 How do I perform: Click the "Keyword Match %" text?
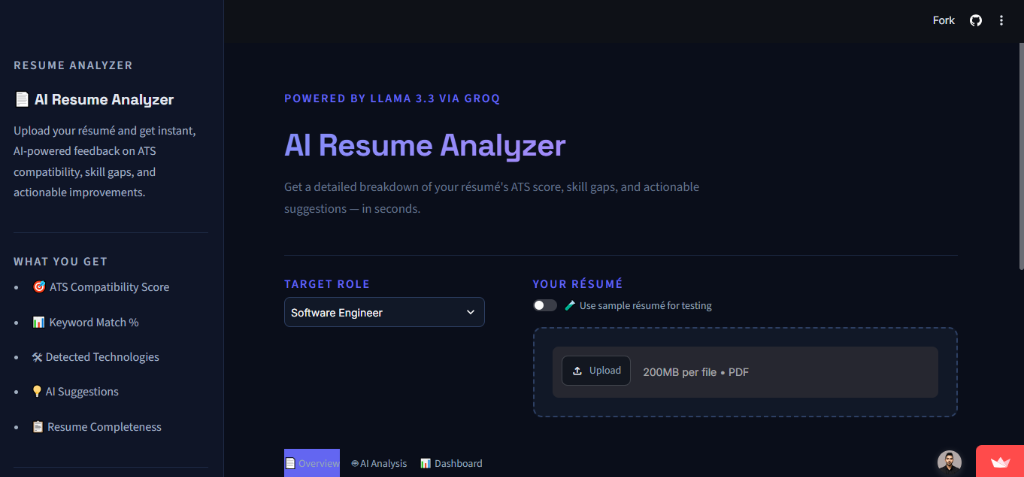click(94, 322)
